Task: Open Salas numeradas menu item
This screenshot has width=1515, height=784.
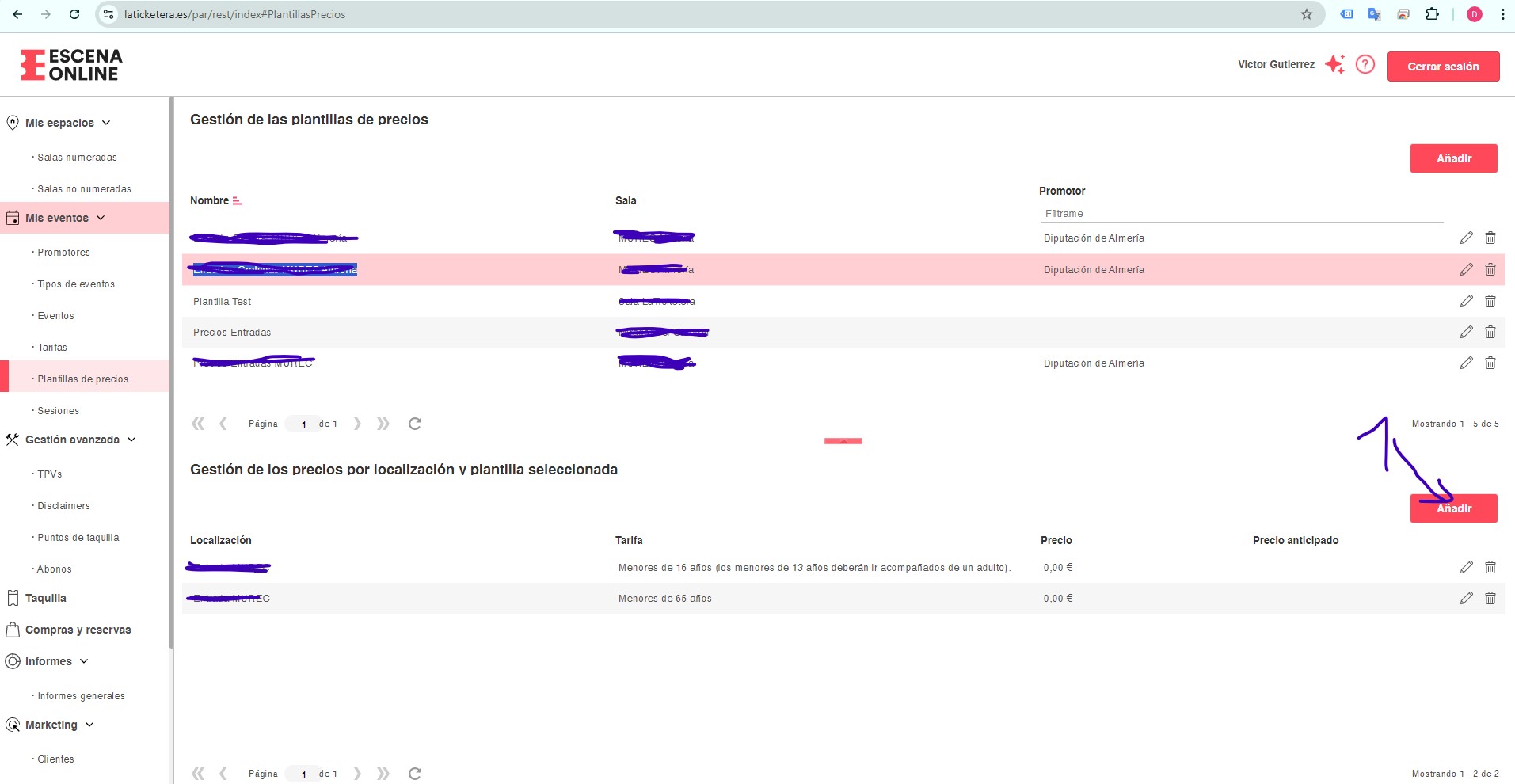Action: click(x=77, y=158)
